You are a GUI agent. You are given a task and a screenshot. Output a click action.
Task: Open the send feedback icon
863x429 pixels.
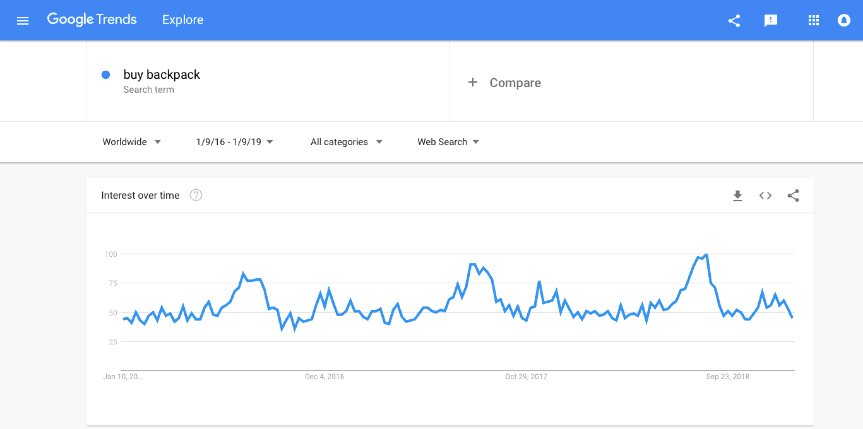[x=771, y=21]
